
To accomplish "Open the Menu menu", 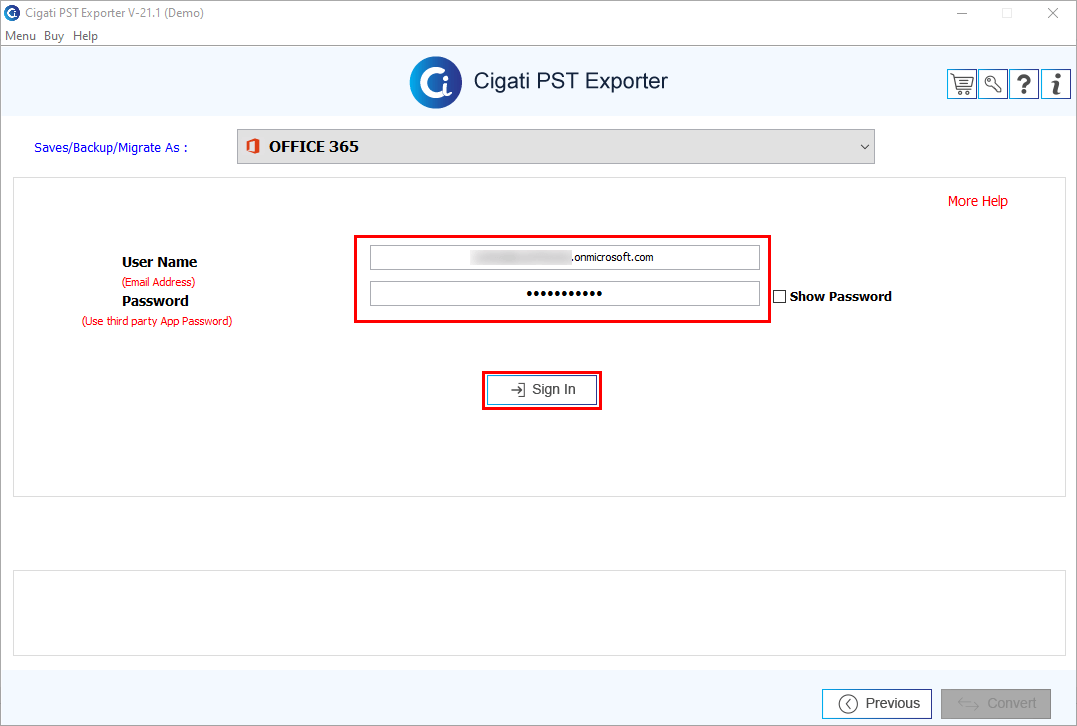I will tap(20, 36).
